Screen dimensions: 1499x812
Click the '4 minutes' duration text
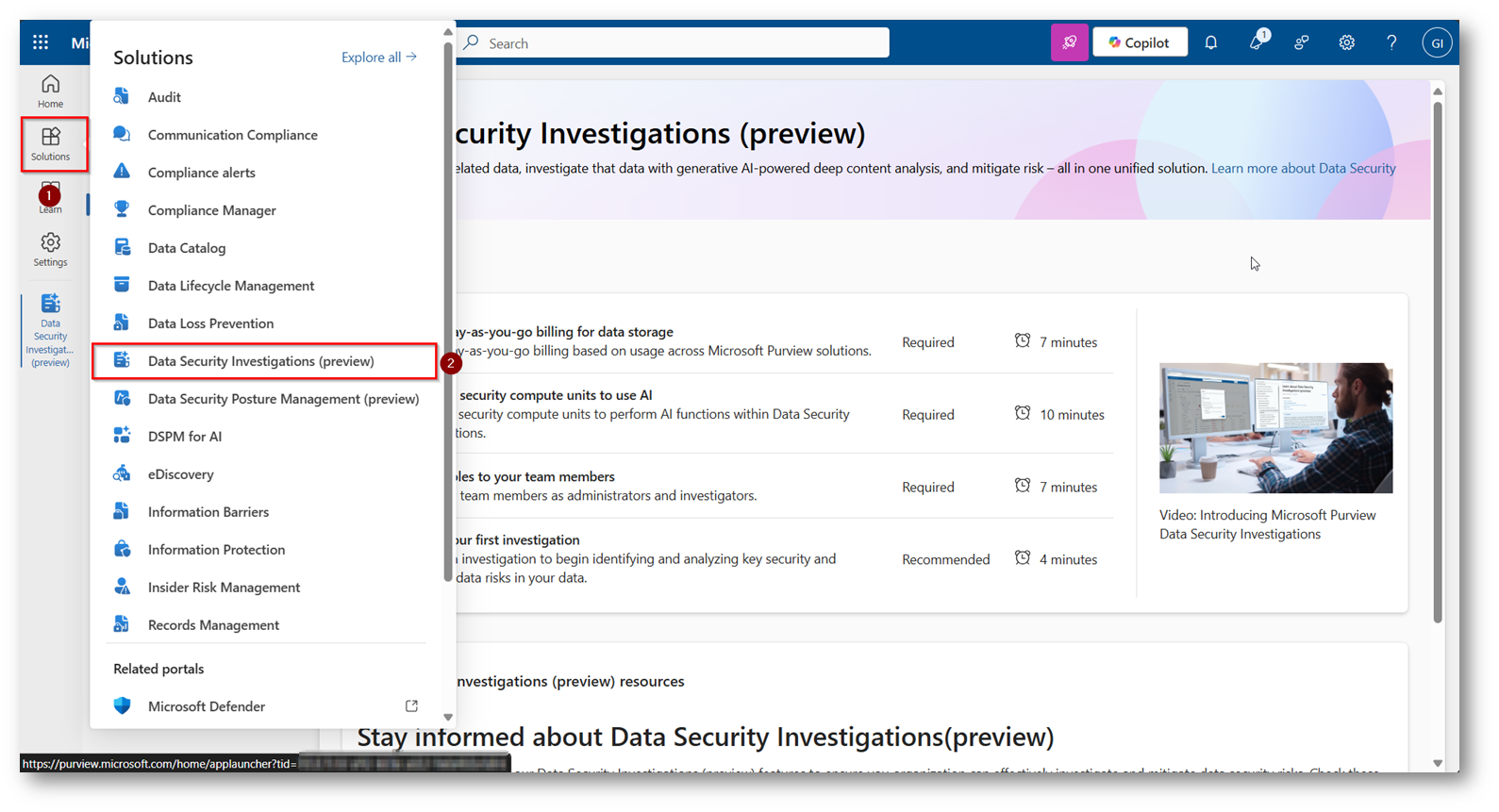1068,559
